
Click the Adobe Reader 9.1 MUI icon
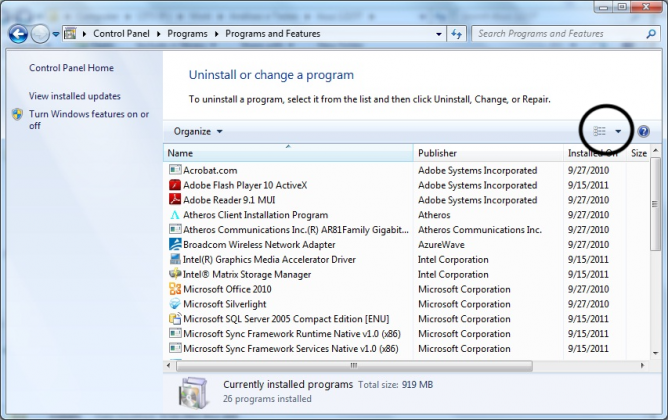coord(175,199)
